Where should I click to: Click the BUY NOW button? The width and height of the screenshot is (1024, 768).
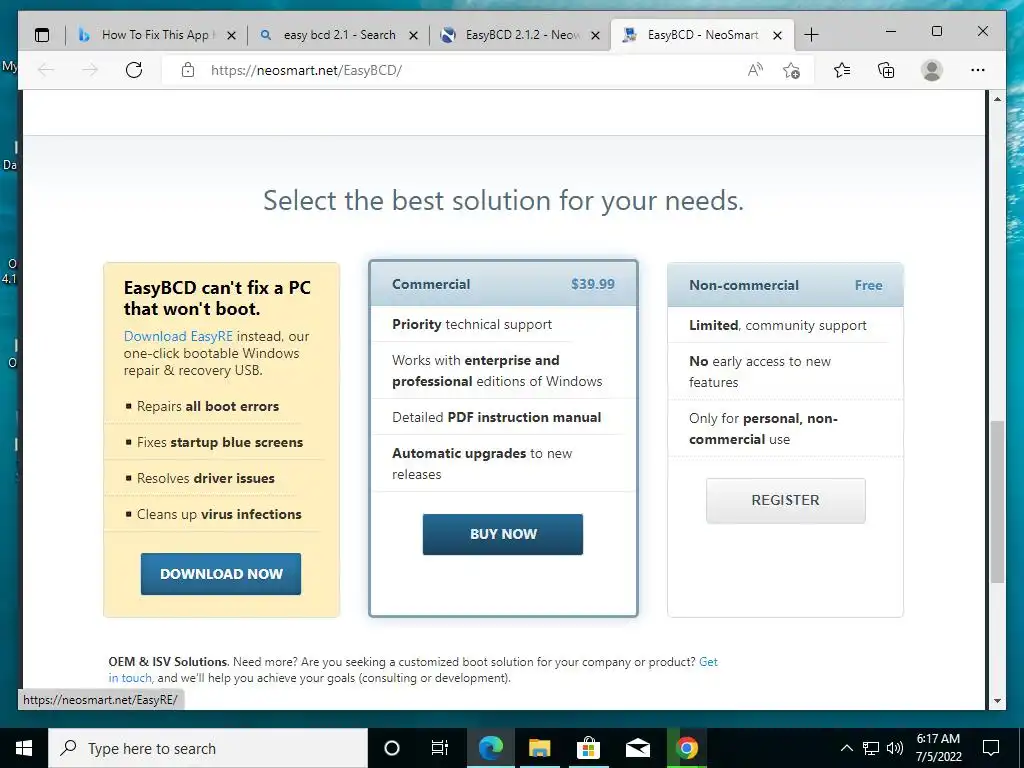pos(503,534)
